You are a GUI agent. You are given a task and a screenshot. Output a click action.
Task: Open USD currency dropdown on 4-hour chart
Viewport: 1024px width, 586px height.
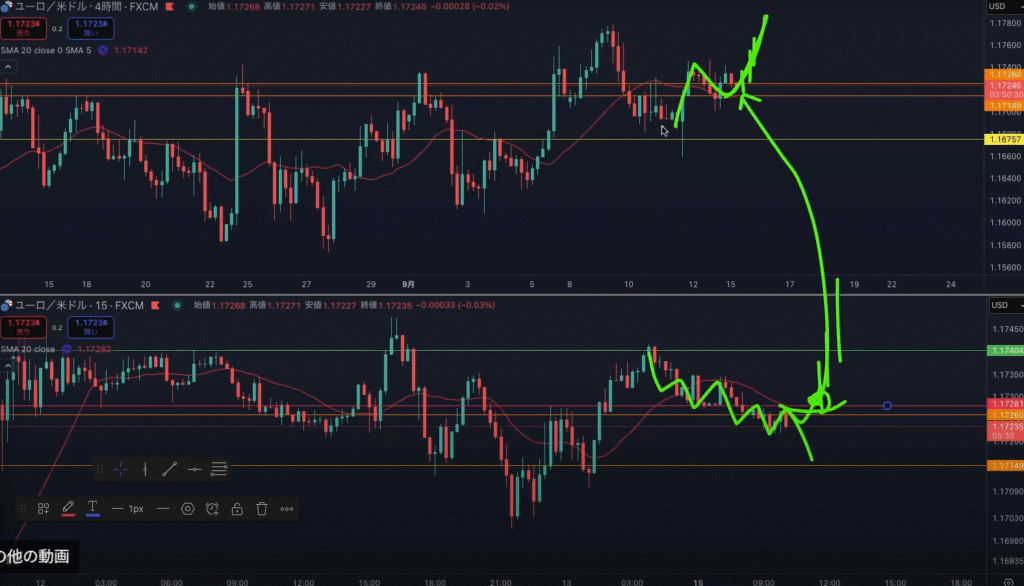coord(1004,7)
